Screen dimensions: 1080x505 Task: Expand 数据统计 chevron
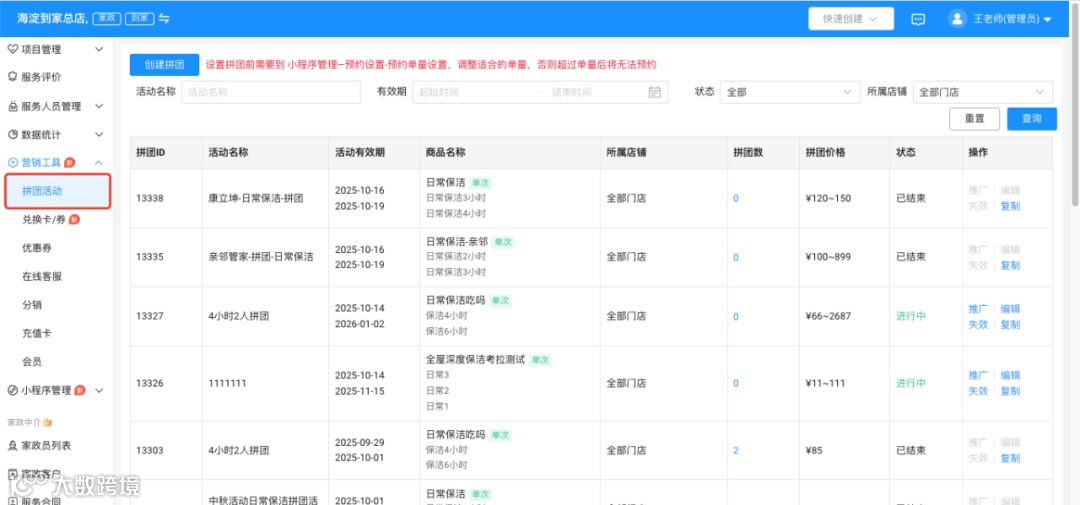(x=98, y=134)
